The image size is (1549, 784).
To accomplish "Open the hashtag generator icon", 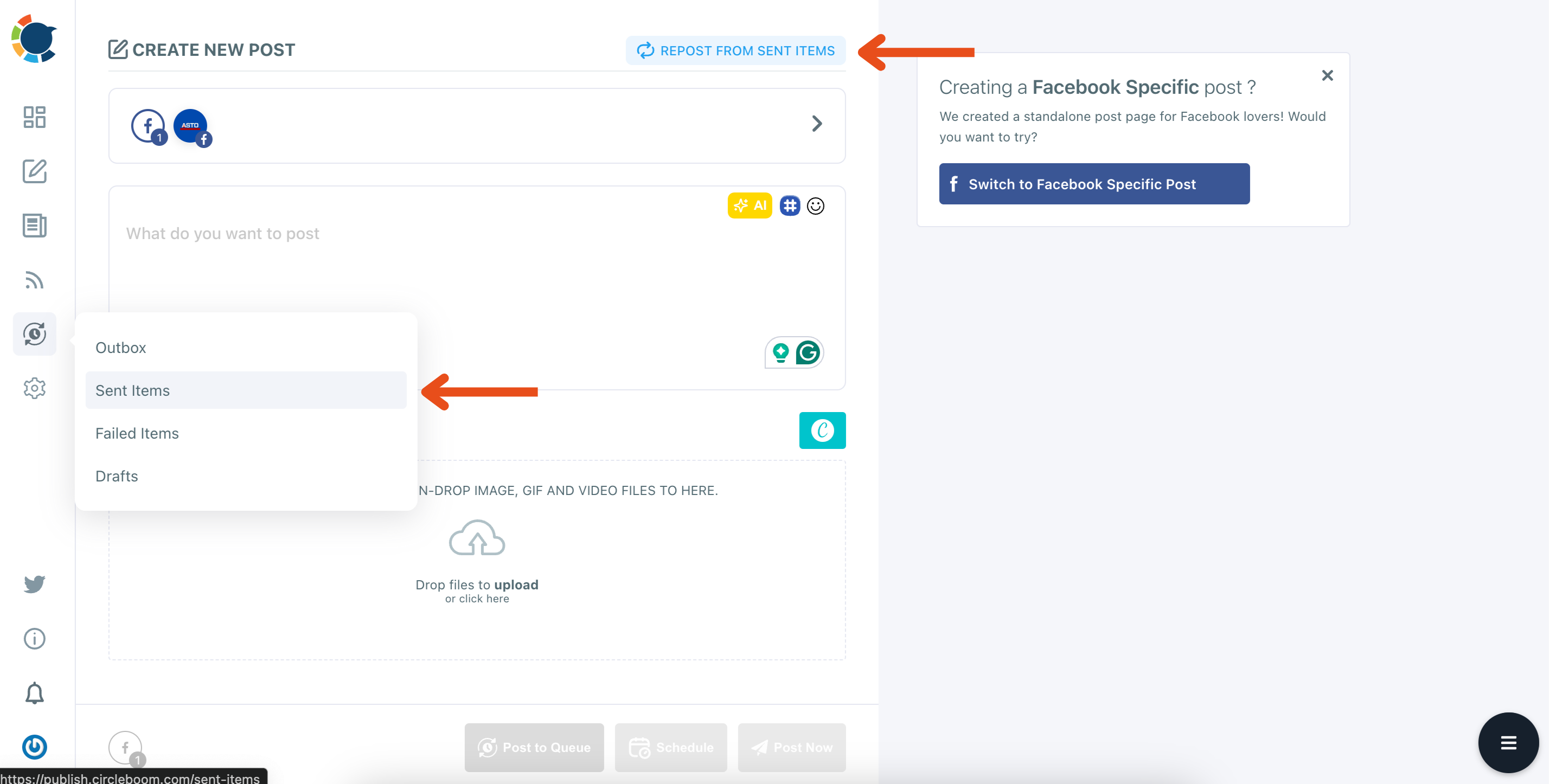I will coord(790,205).
